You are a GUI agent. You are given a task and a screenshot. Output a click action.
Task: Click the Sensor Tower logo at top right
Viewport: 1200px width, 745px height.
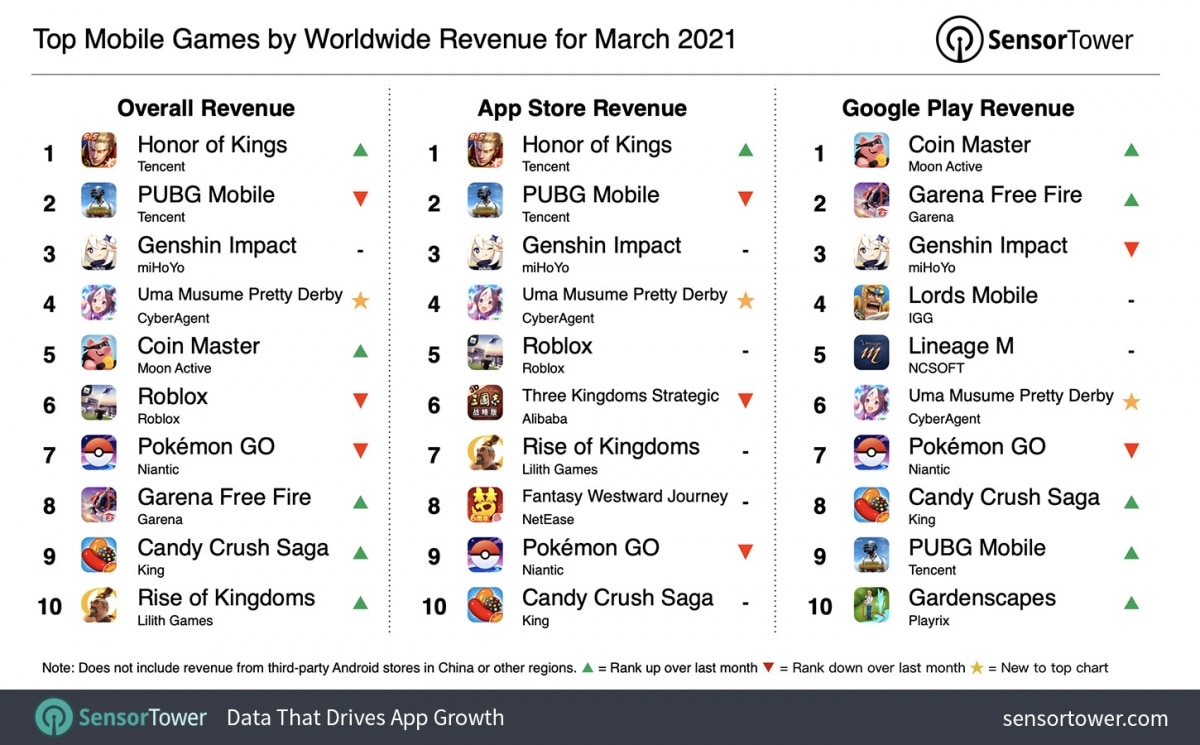[1034, 40]
